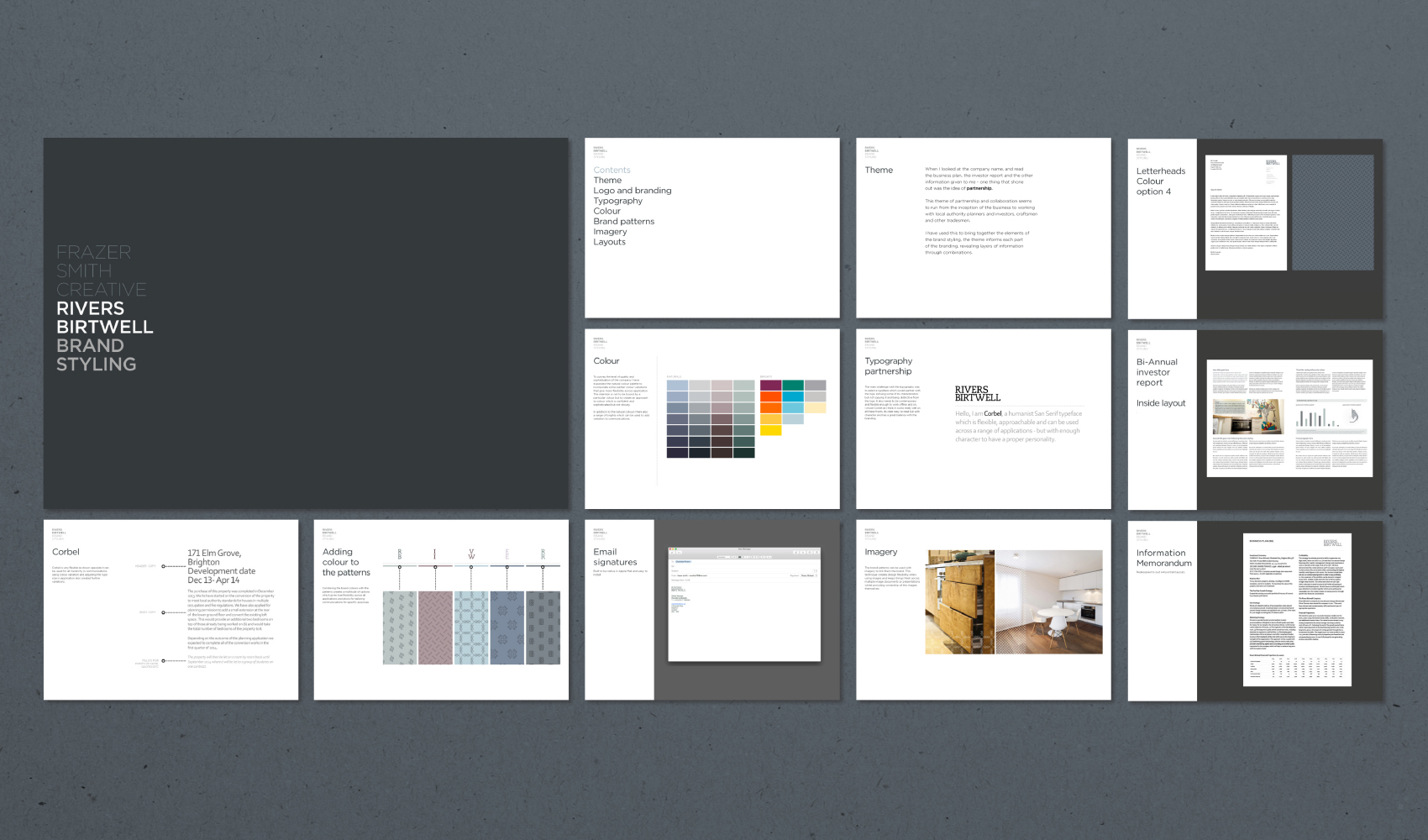Click the Rivers Birtwell serif logo on Typography slide

977,394
